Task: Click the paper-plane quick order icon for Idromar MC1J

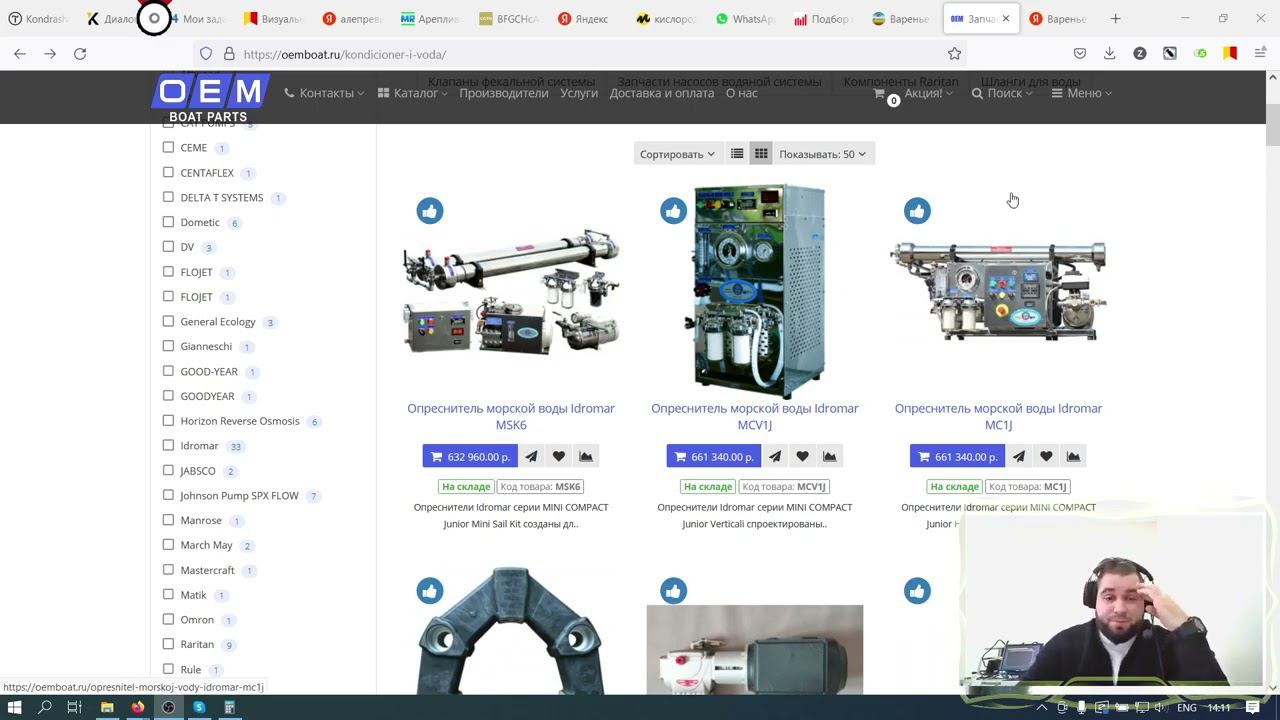Action: 1018,456
